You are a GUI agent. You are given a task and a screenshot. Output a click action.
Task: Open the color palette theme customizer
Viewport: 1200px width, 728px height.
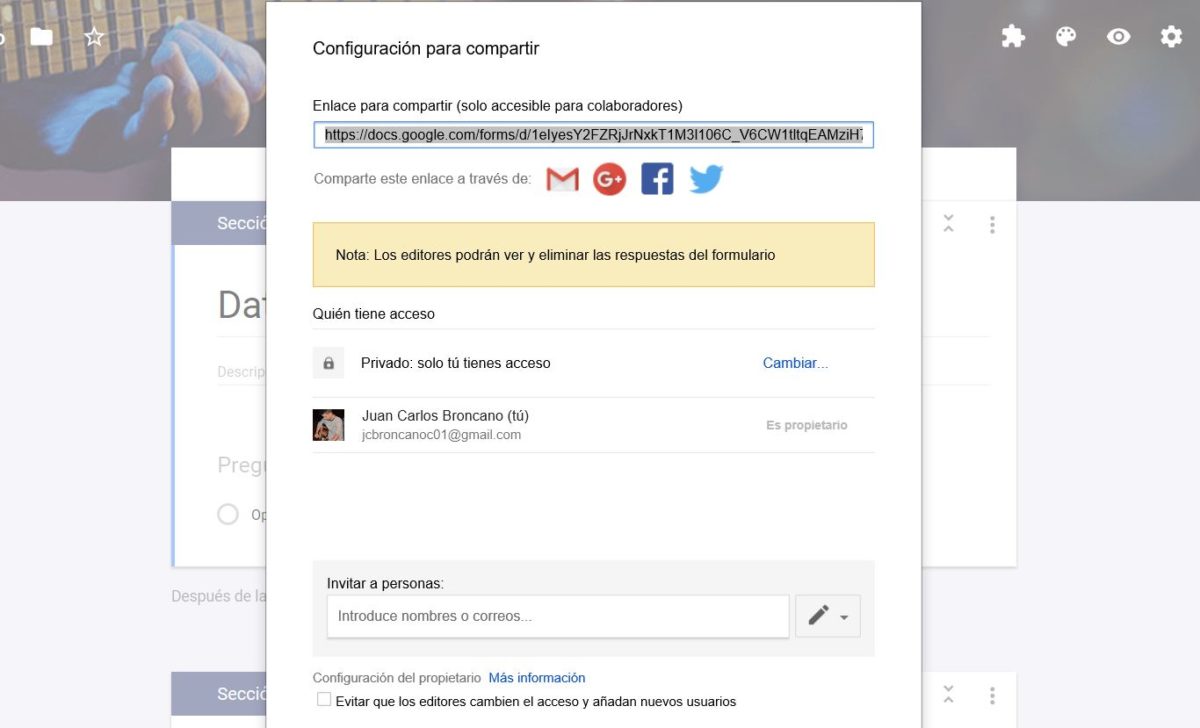(1065, 35)
